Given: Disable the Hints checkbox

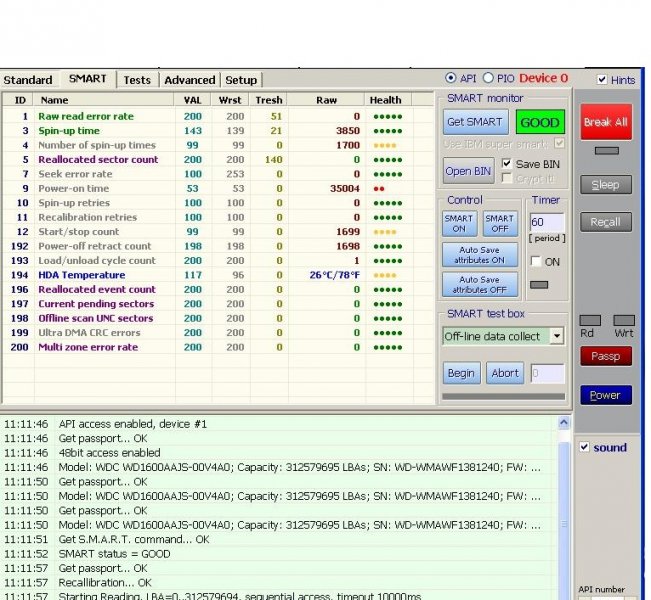Looking at the screenshot, I should click(602, 80).
